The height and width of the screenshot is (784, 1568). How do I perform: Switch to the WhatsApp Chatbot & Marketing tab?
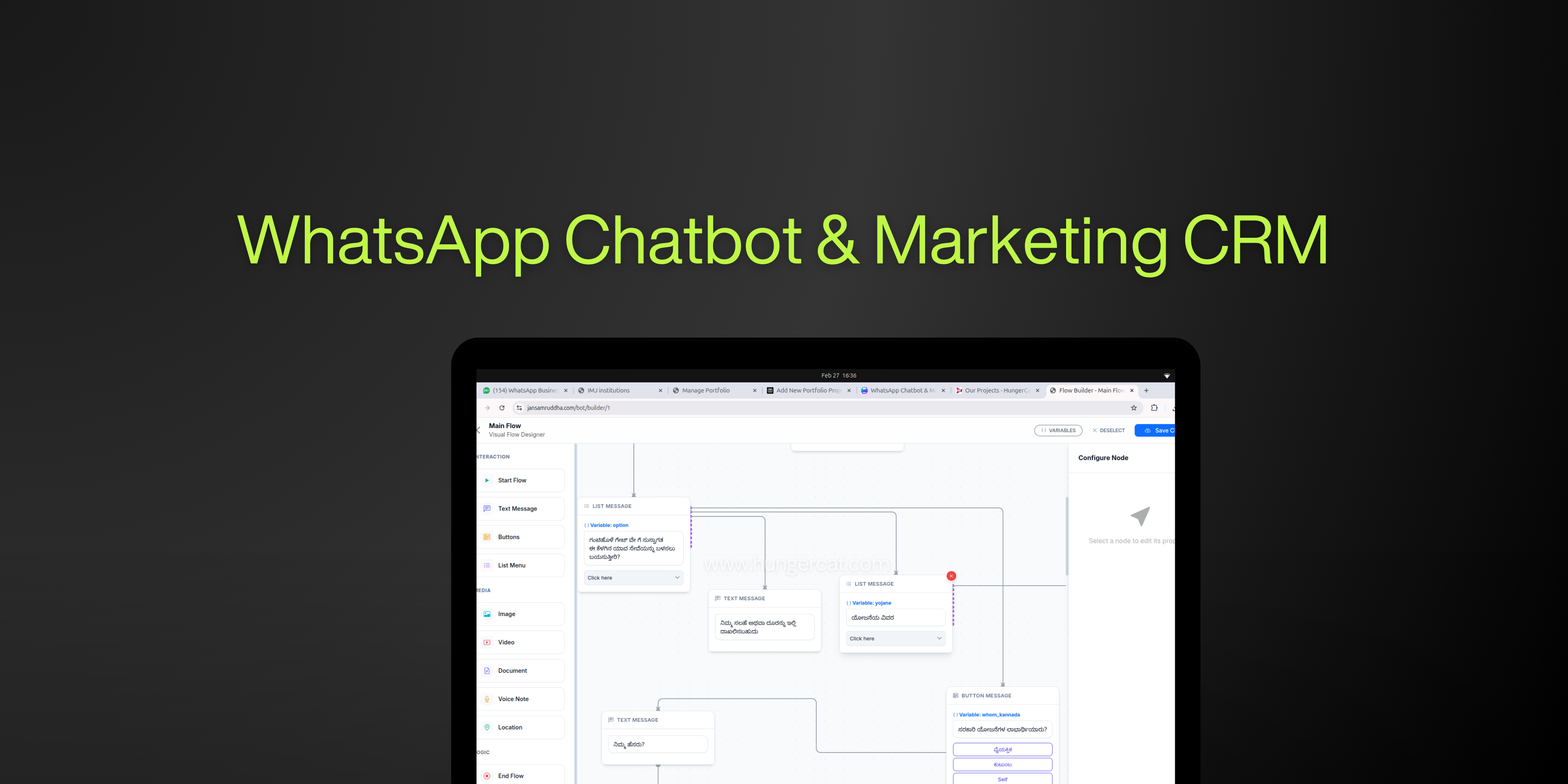tap(904, 390)
